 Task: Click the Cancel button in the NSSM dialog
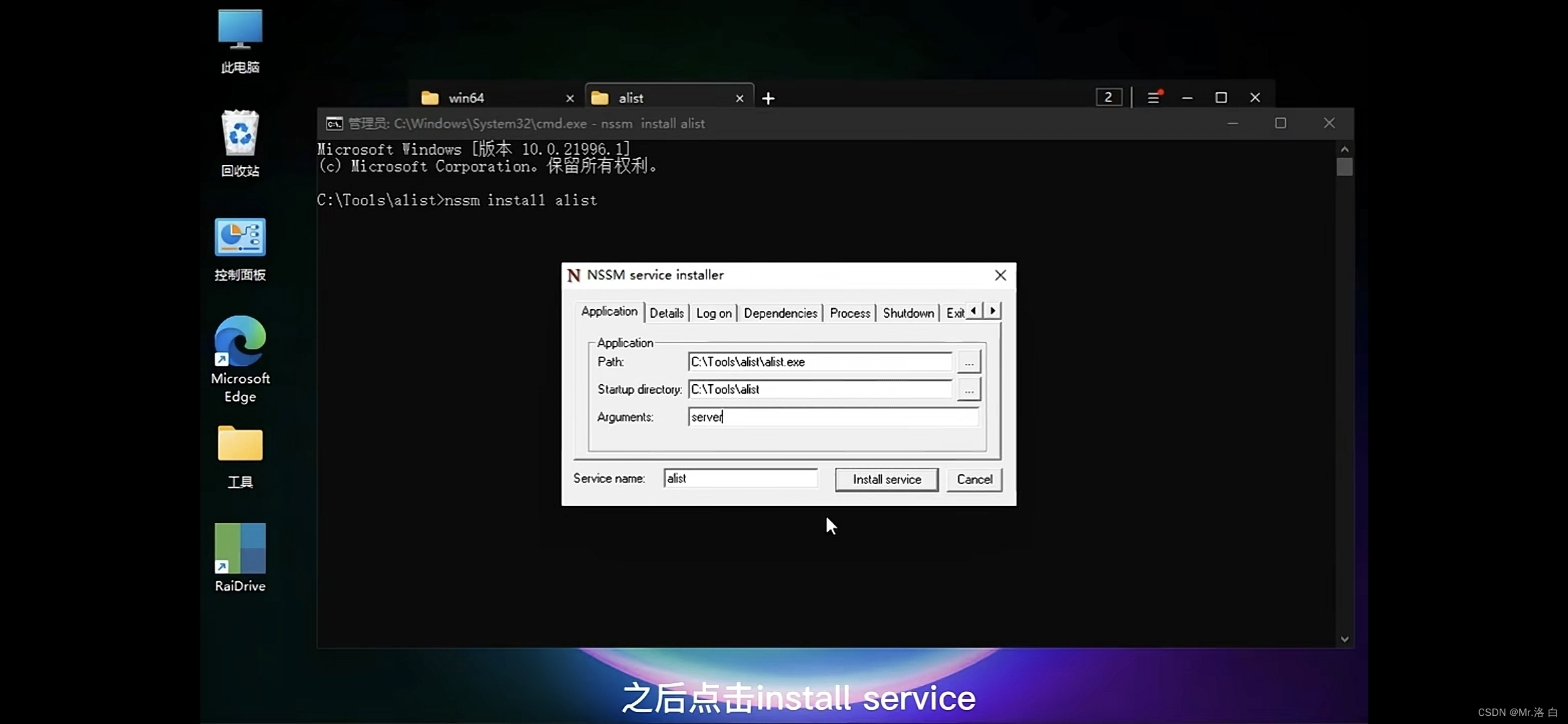pos(974,479)
